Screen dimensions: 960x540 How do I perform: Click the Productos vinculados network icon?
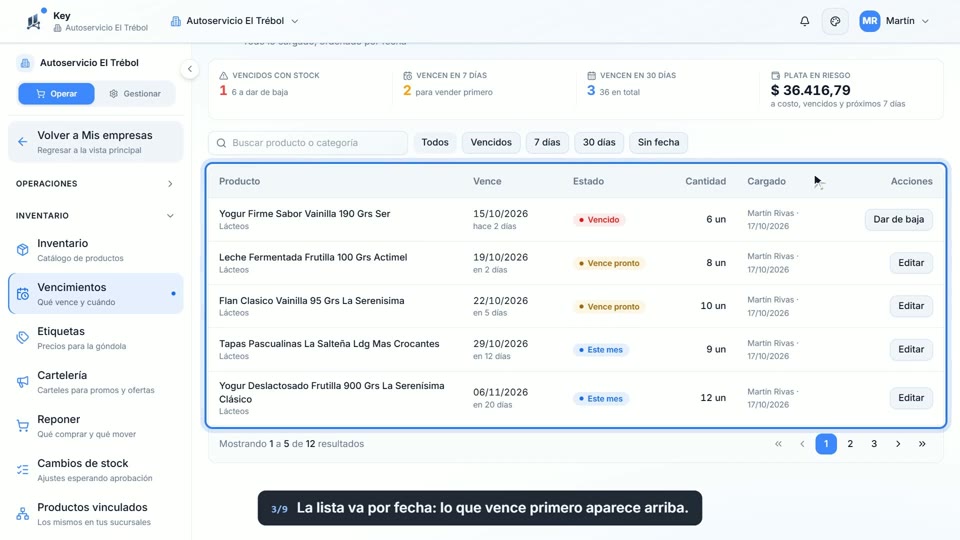23,514
